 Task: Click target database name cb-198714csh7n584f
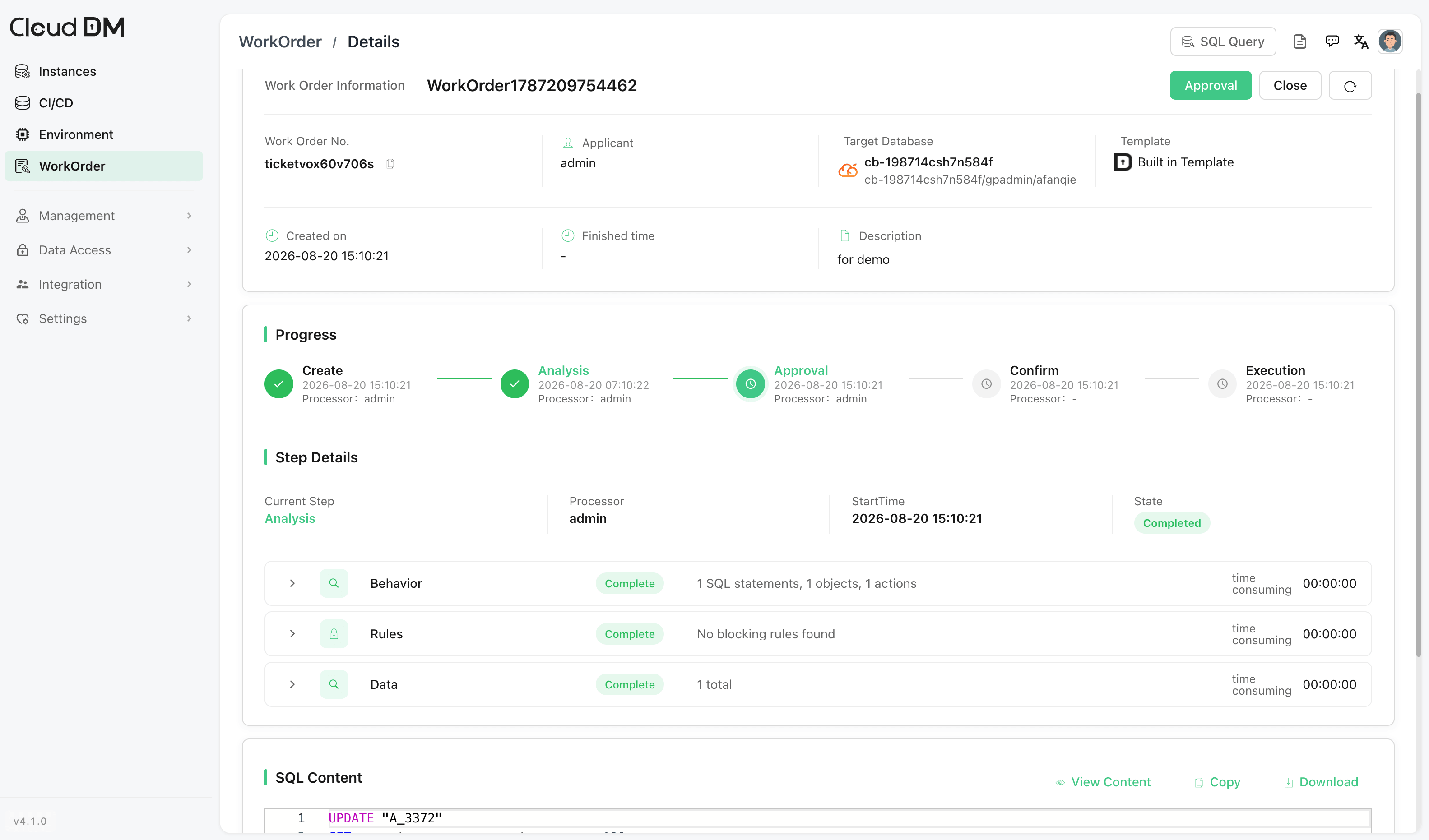click(x=928, y=162)
